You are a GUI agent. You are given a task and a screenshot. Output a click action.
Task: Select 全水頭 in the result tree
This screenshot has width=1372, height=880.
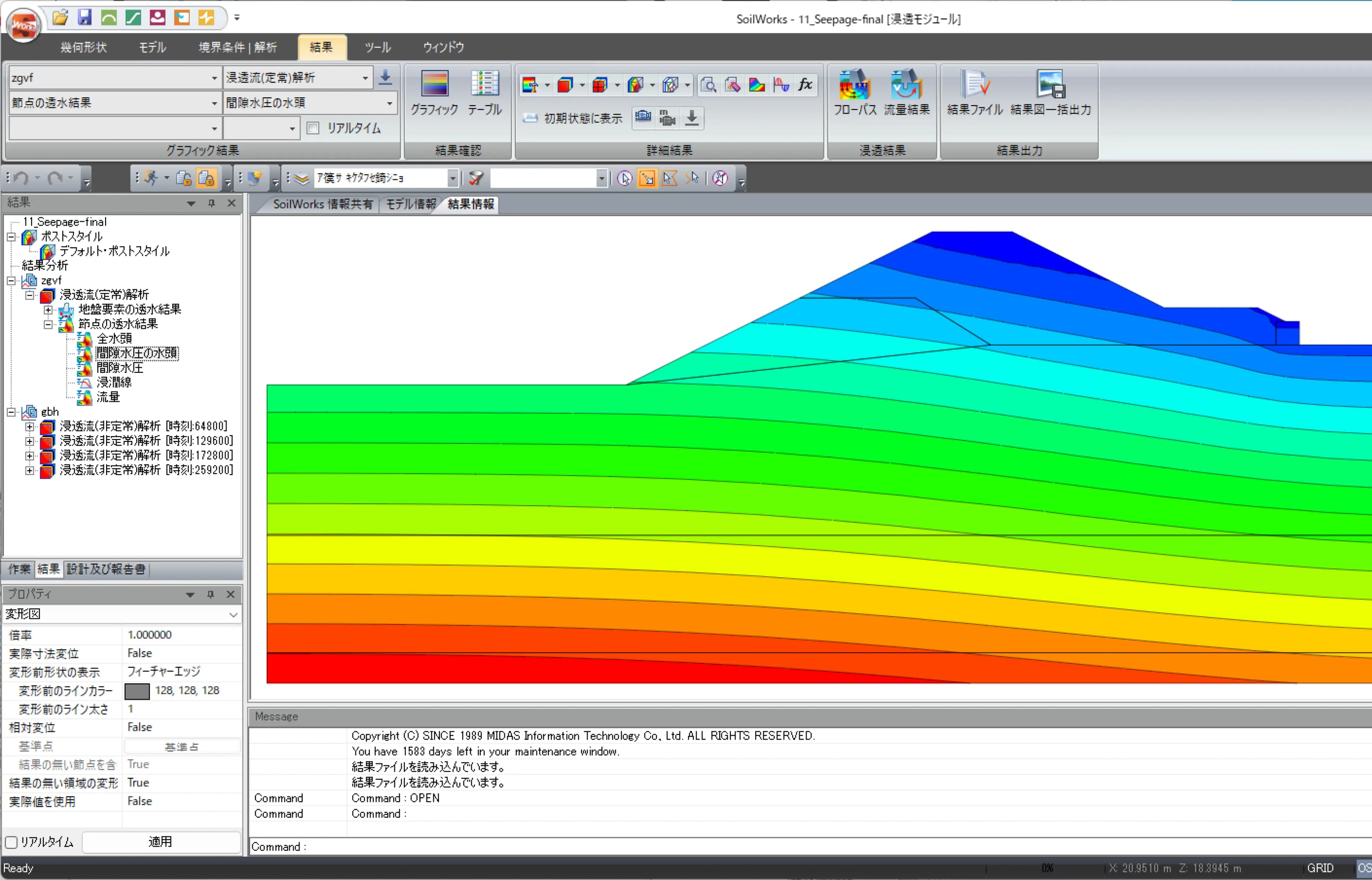point(114,339)
